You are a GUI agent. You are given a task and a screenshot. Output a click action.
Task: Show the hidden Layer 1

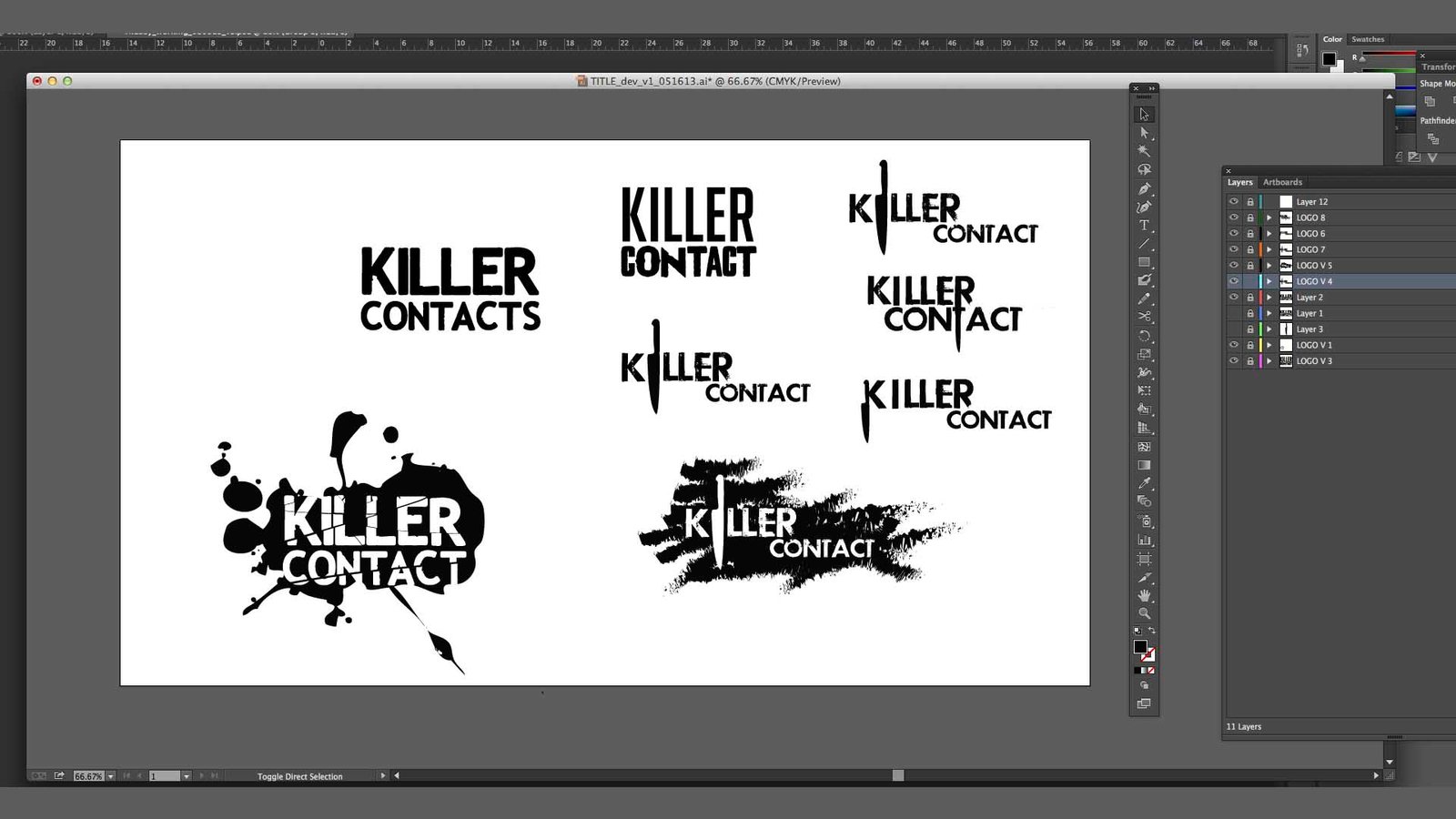(1234, 313)
